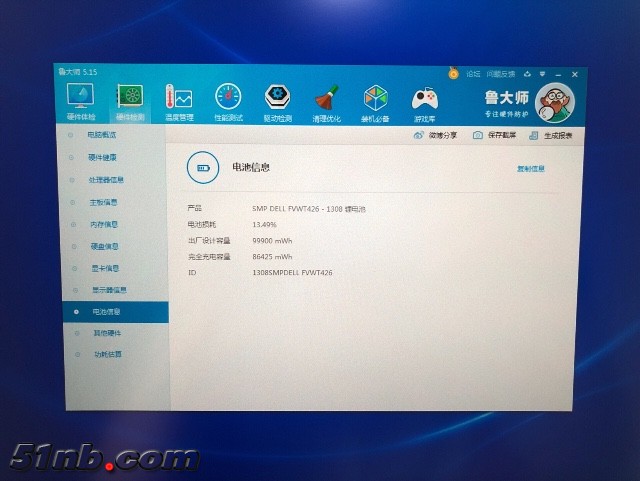
Task: Select 显示器信息 in sidebar
Action: click(x=109, y=290)
